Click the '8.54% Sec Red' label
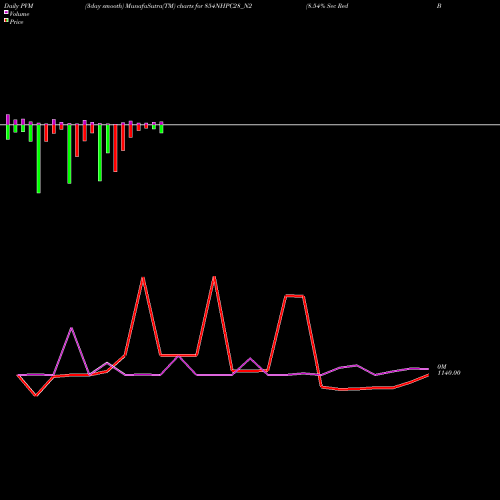This screenshot has width=500, height=500. pos(327,6)
